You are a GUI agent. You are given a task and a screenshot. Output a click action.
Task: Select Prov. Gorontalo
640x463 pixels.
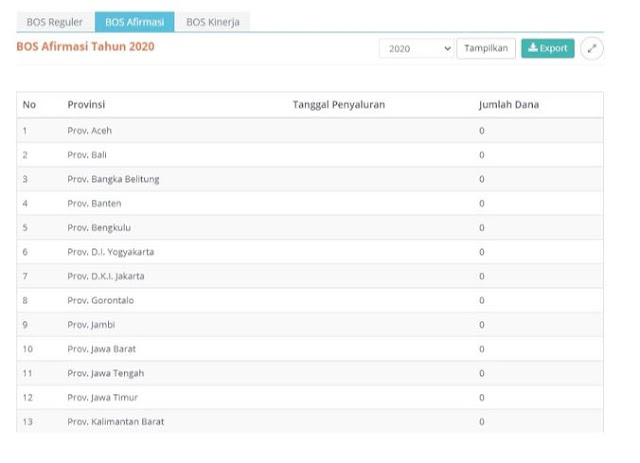point(100,300)
